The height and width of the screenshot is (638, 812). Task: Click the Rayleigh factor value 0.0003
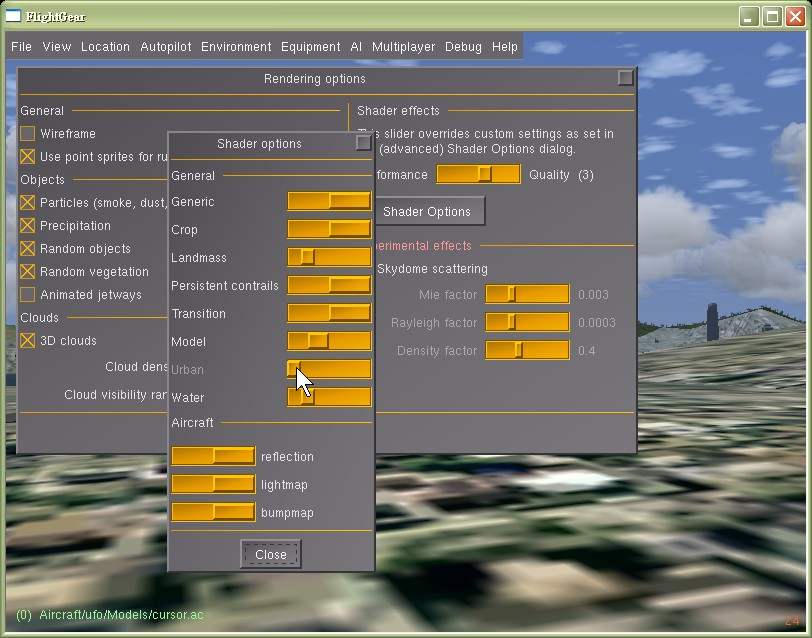(x=597, y=323)
